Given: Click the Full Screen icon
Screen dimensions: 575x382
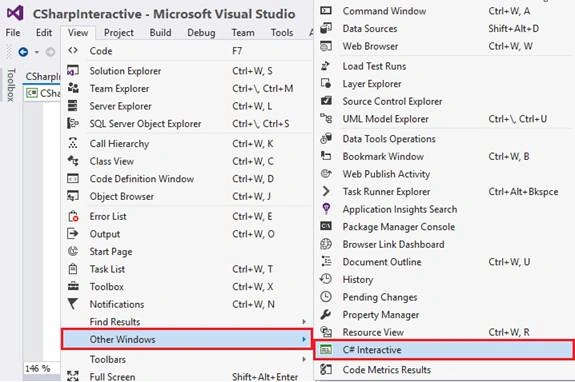Looking at the screenshot, I should [x=73, y=376].
